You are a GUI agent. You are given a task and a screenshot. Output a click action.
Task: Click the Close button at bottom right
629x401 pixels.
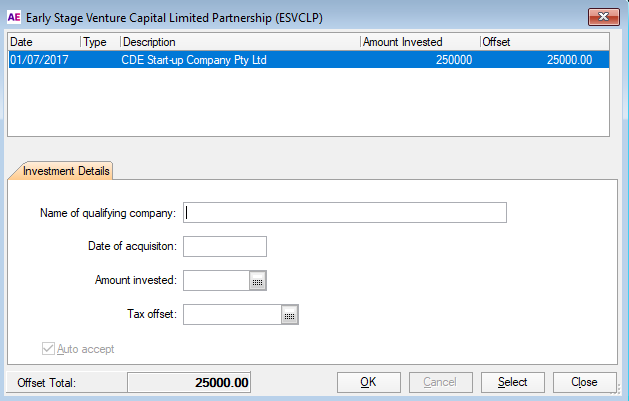[x=584, y=382]
